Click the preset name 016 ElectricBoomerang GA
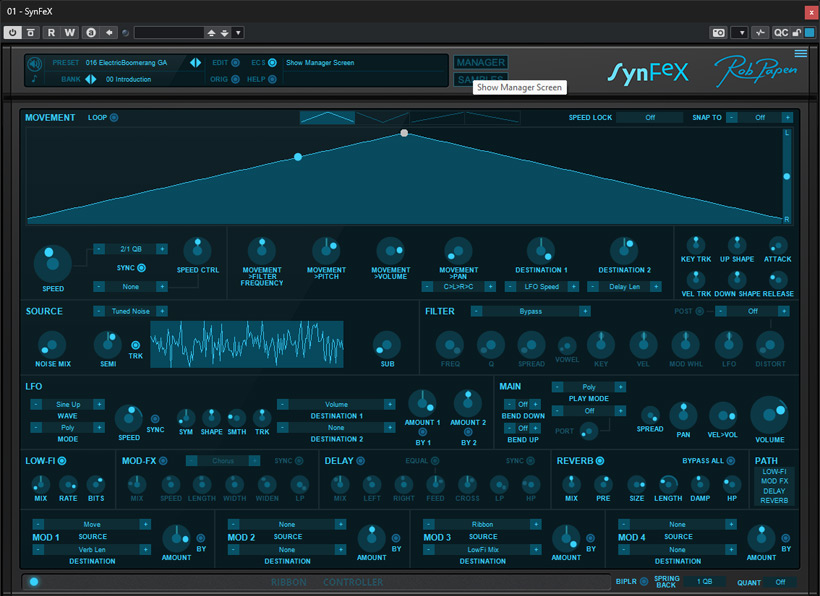Screen dimensions: 820x596 point(126,63)
